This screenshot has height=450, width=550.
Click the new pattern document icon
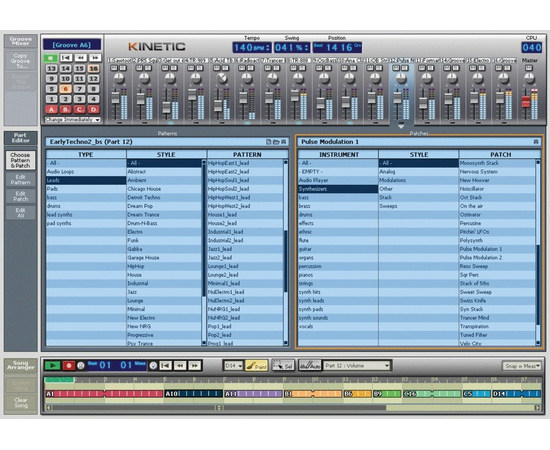(x=269, y=142)
